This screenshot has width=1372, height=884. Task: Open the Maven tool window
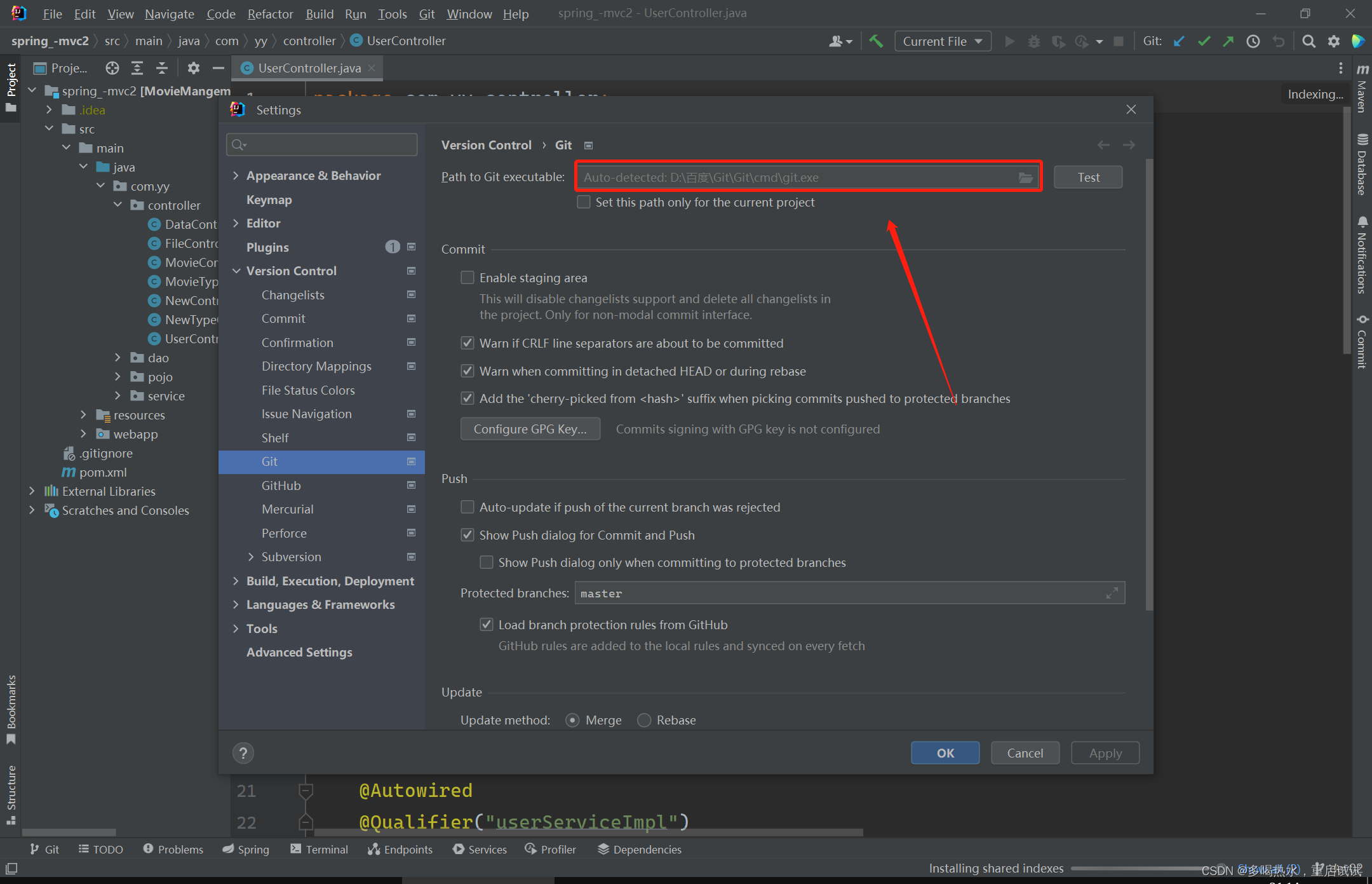[1362, 87]
